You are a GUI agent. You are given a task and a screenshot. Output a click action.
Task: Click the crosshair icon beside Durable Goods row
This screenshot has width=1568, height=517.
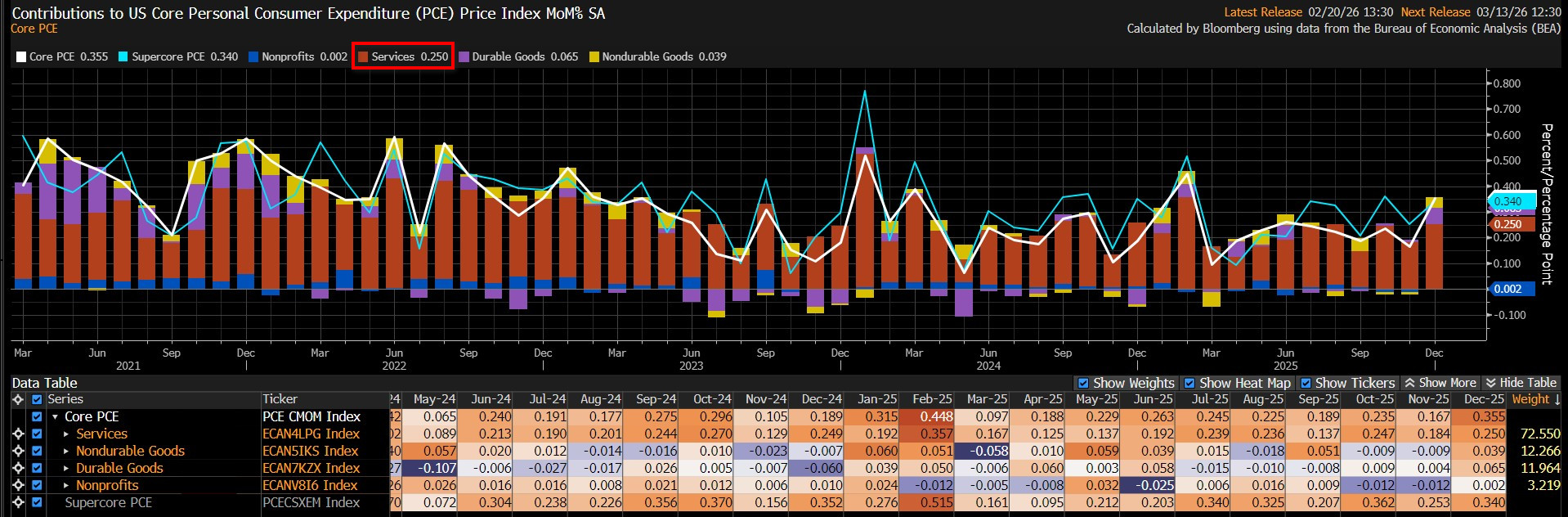coord(18,468)
